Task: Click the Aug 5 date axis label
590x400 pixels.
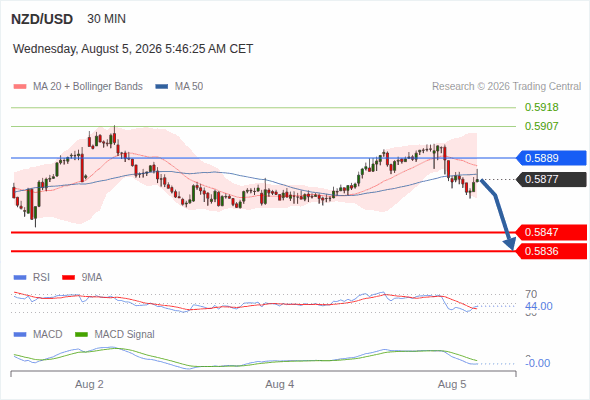Action: pyautogui.click(x=452, y=384)
